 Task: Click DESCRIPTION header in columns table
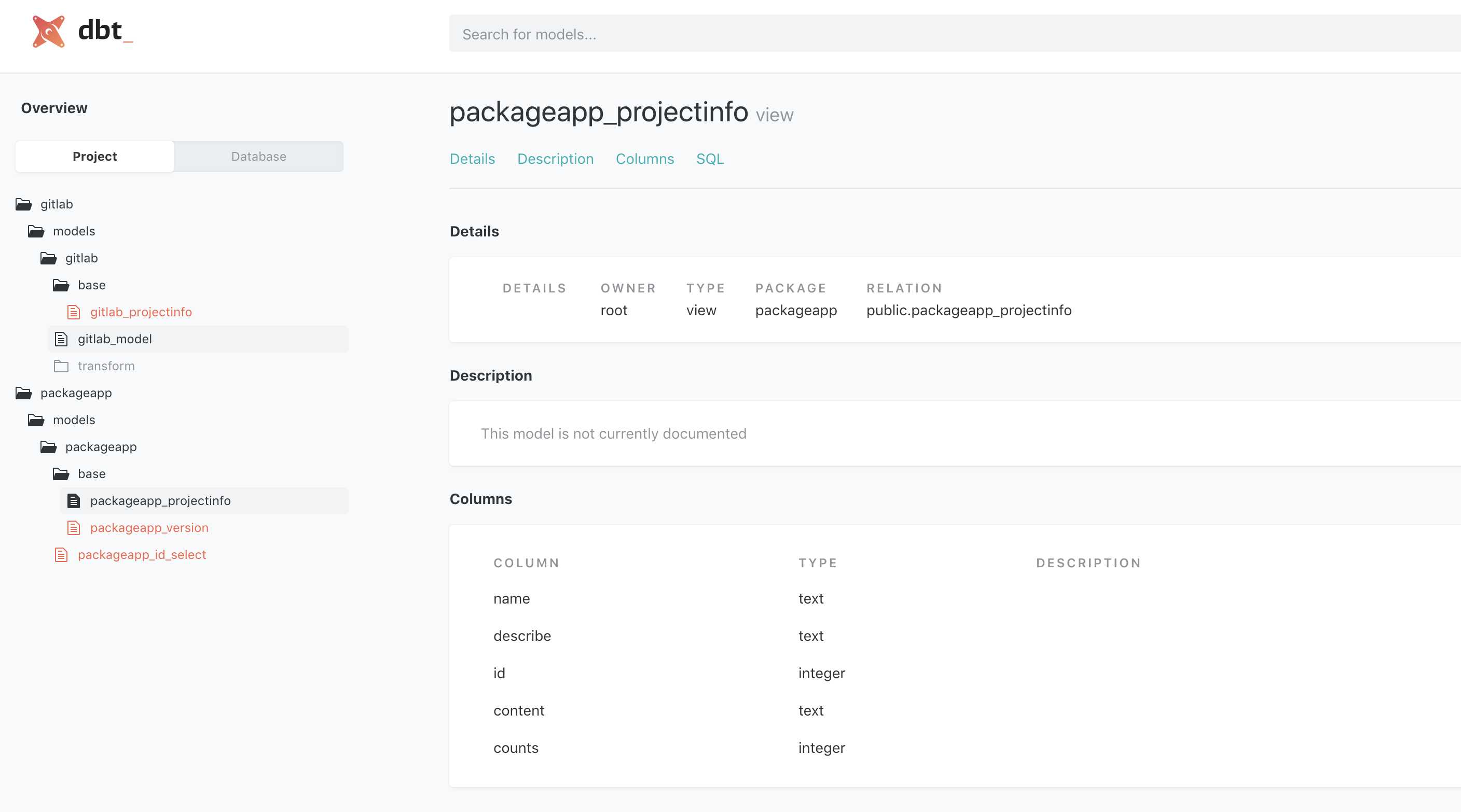(x=1088, y=563)
